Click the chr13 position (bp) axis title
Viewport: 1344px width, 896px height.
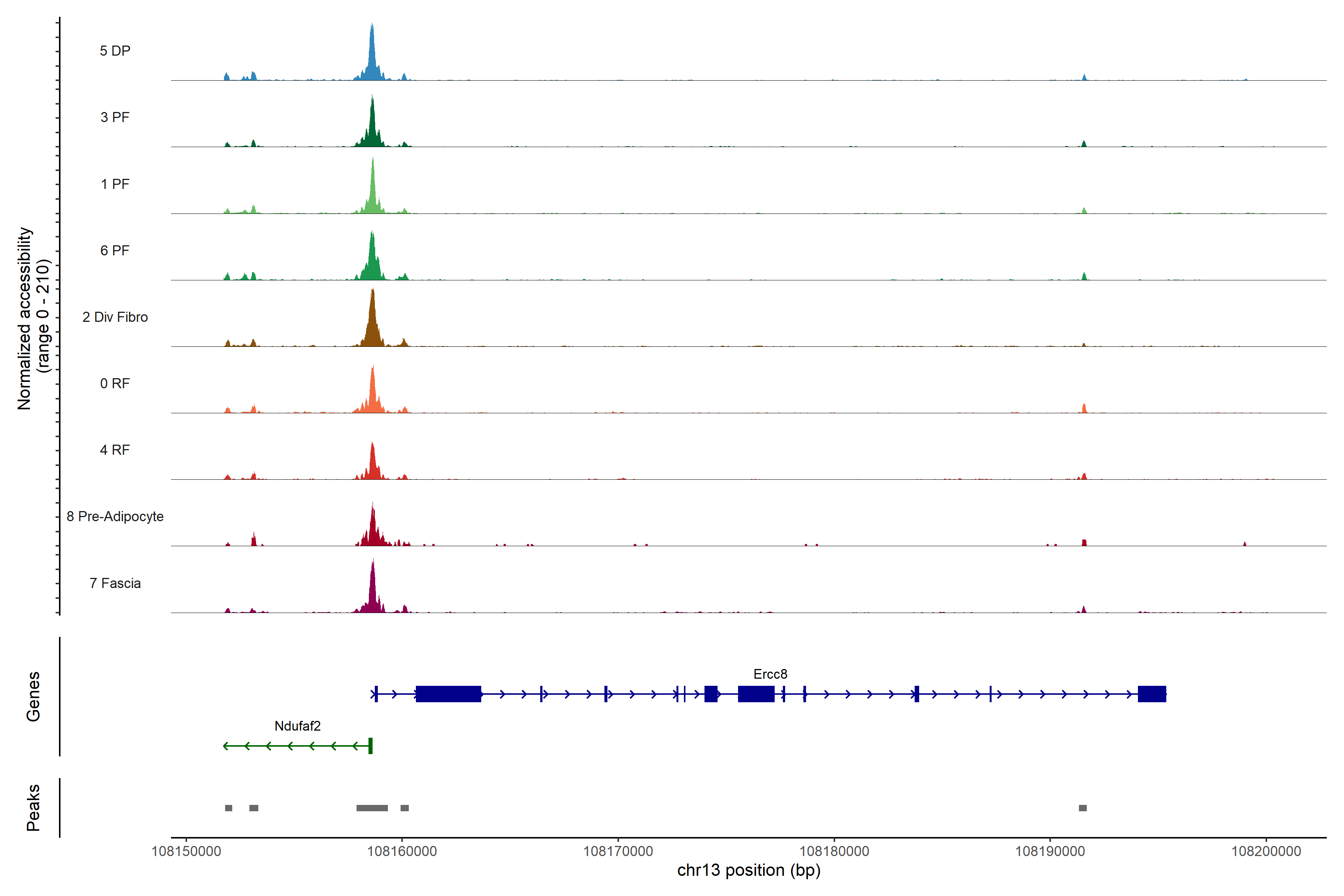[x=749, y=870]
